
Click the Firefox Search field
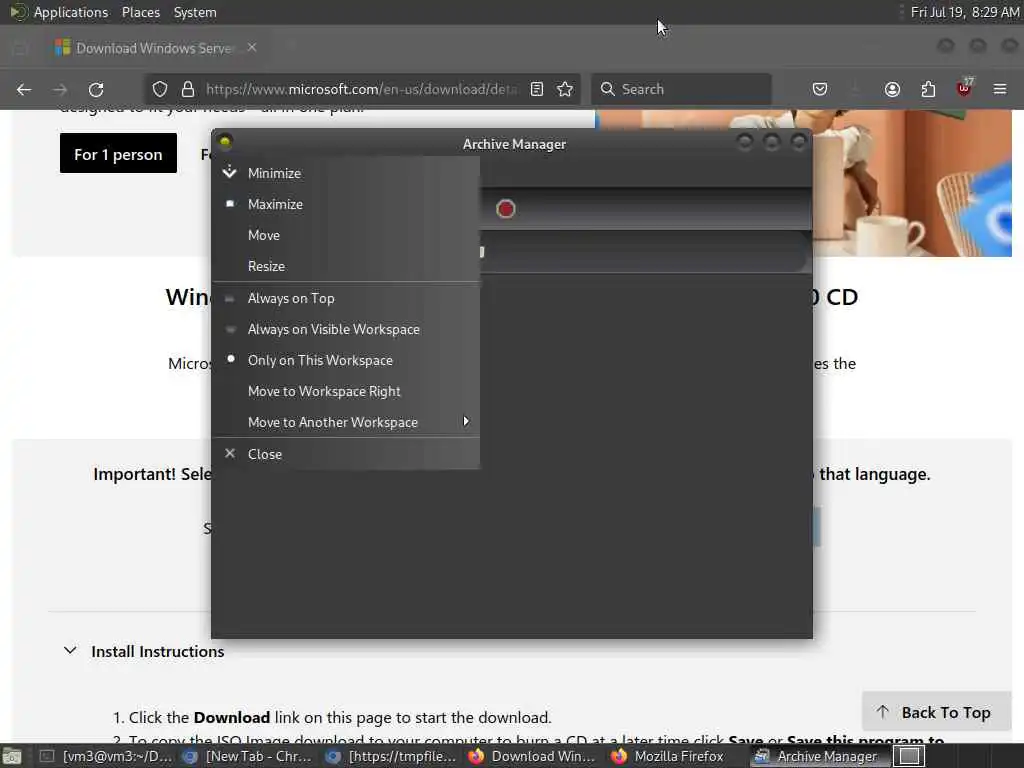(x=681, y=89)
